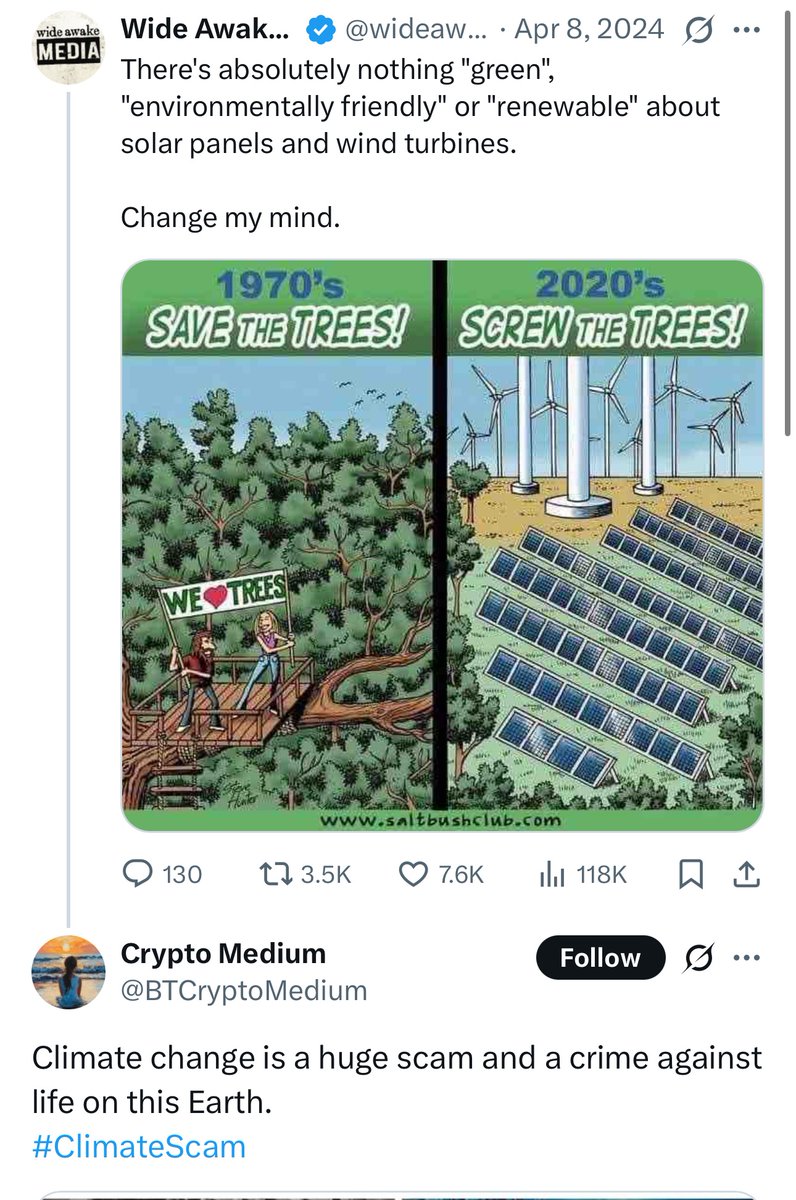Click the Wide Awak... display name
Viewport: 796px width, 1200px height.
206,29
